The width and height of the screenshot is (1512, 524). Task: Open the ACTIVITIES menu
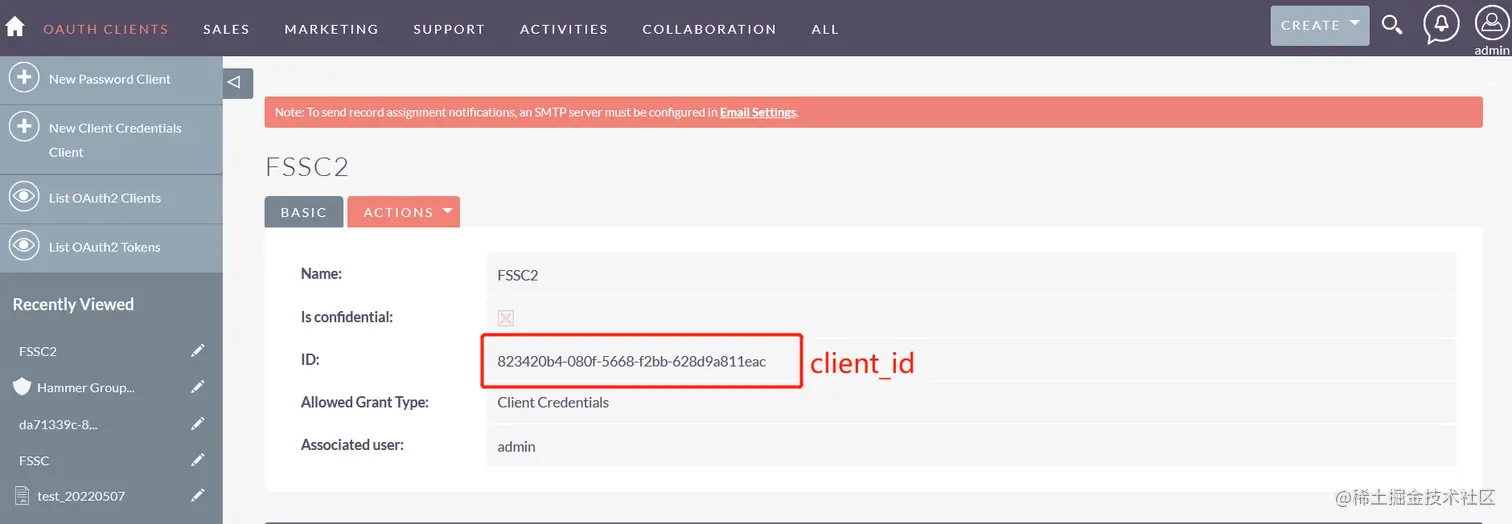pyautogui.click(x=564, y=29)
